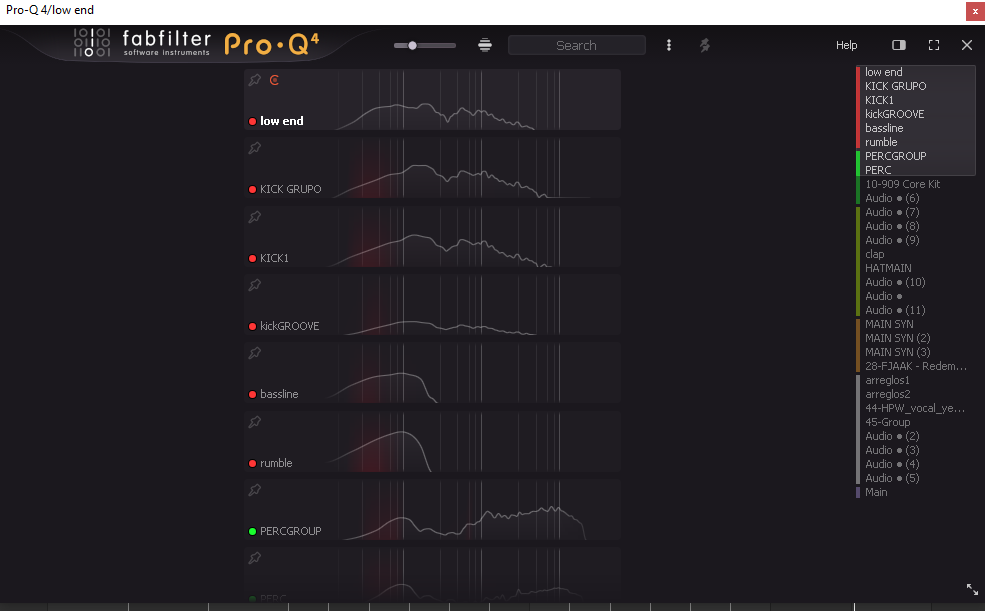Open the Help menu
This screenshot has width=985, height=611.
[846, 45]
